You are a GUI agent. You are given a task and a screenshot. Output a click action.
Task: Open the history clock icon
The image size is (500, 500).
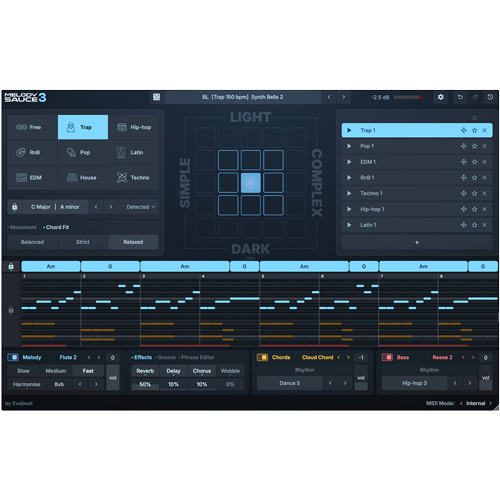click(490, 97)
